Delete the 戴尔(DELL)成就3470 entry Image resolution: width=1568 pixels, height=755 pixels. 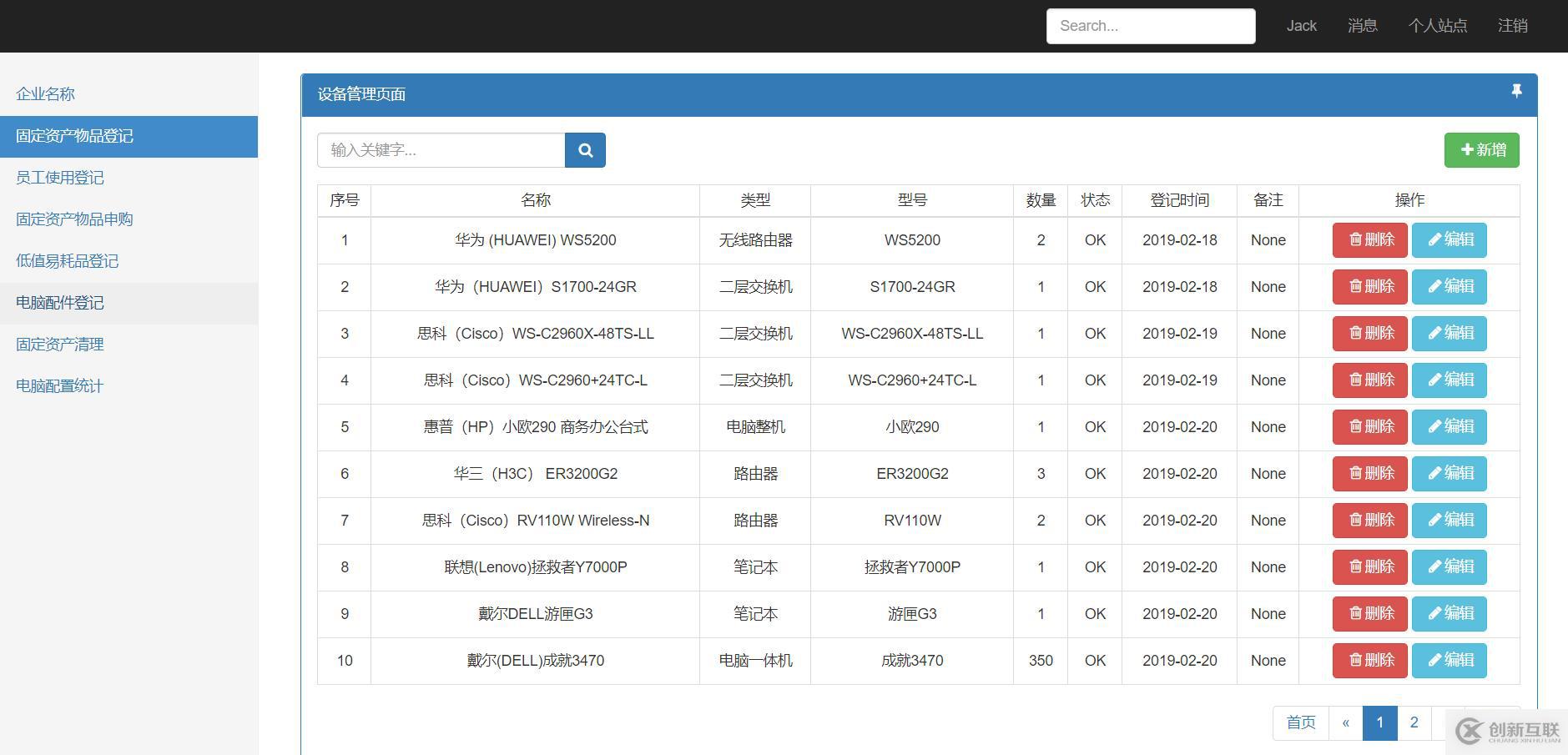coord(1369,660)
